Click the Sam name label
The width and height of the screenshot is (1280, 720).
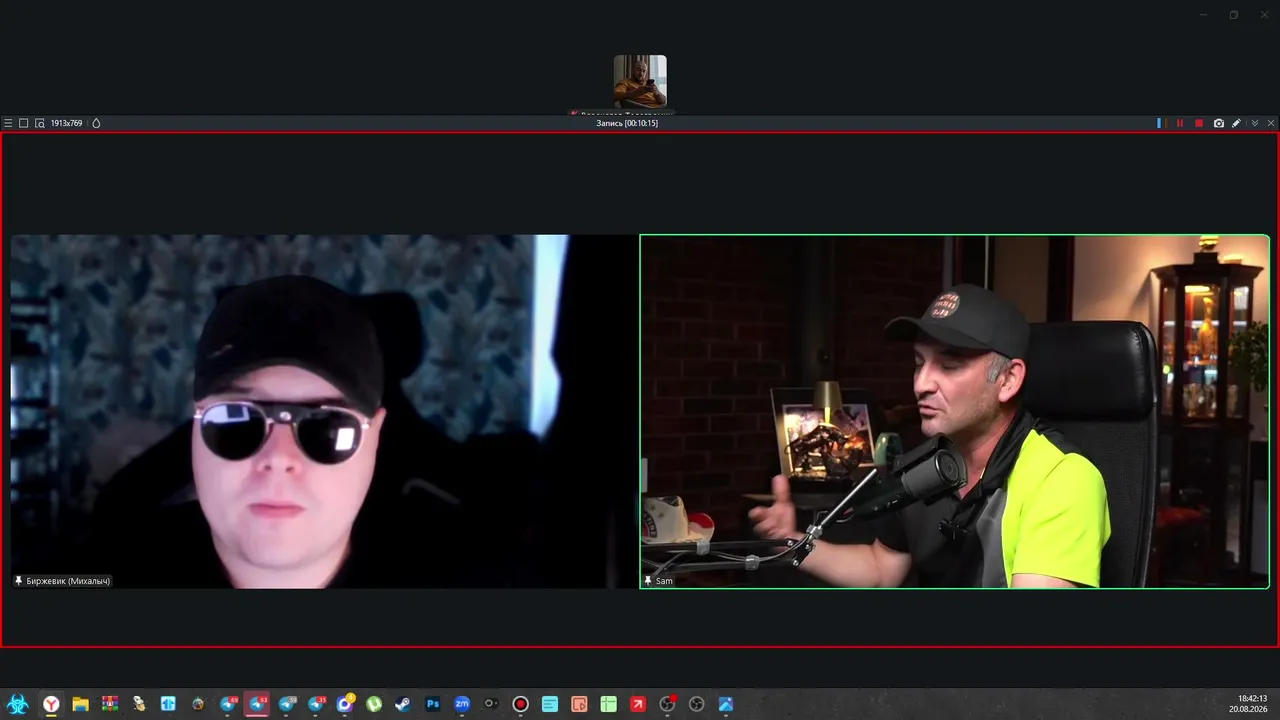pos(664,581)
